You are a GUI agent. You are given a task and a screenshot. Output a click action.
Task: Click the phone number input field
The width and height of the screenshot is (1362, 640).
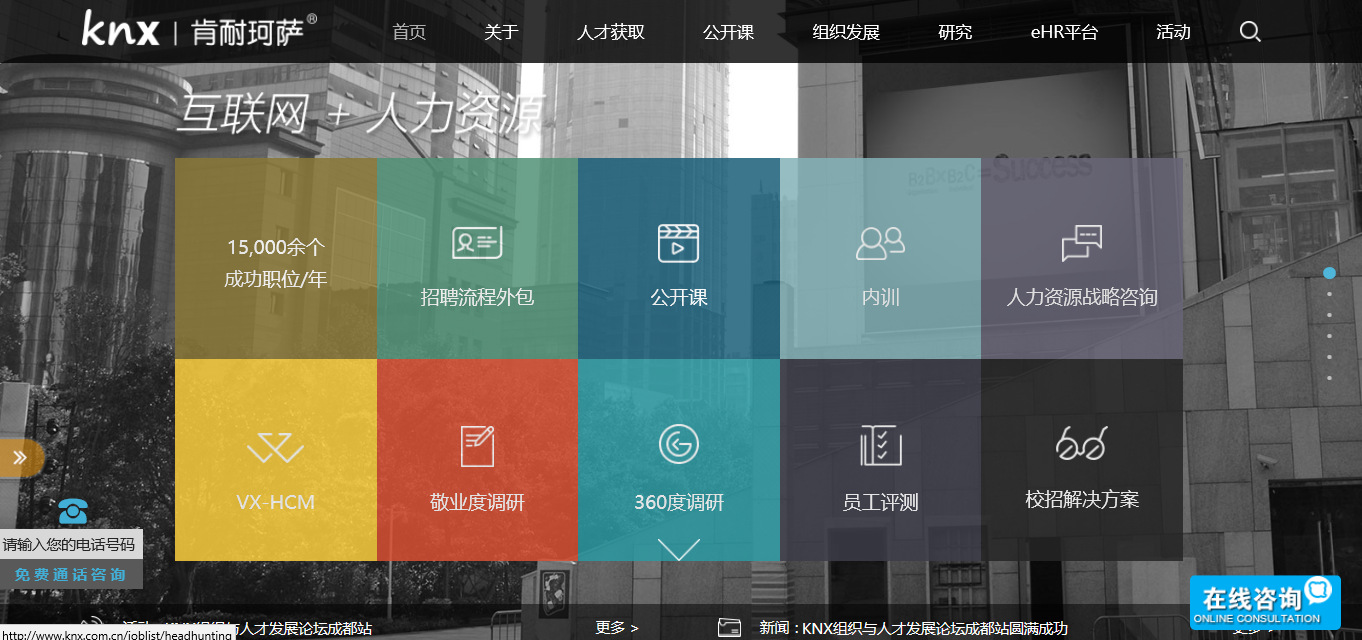(70, 545)
